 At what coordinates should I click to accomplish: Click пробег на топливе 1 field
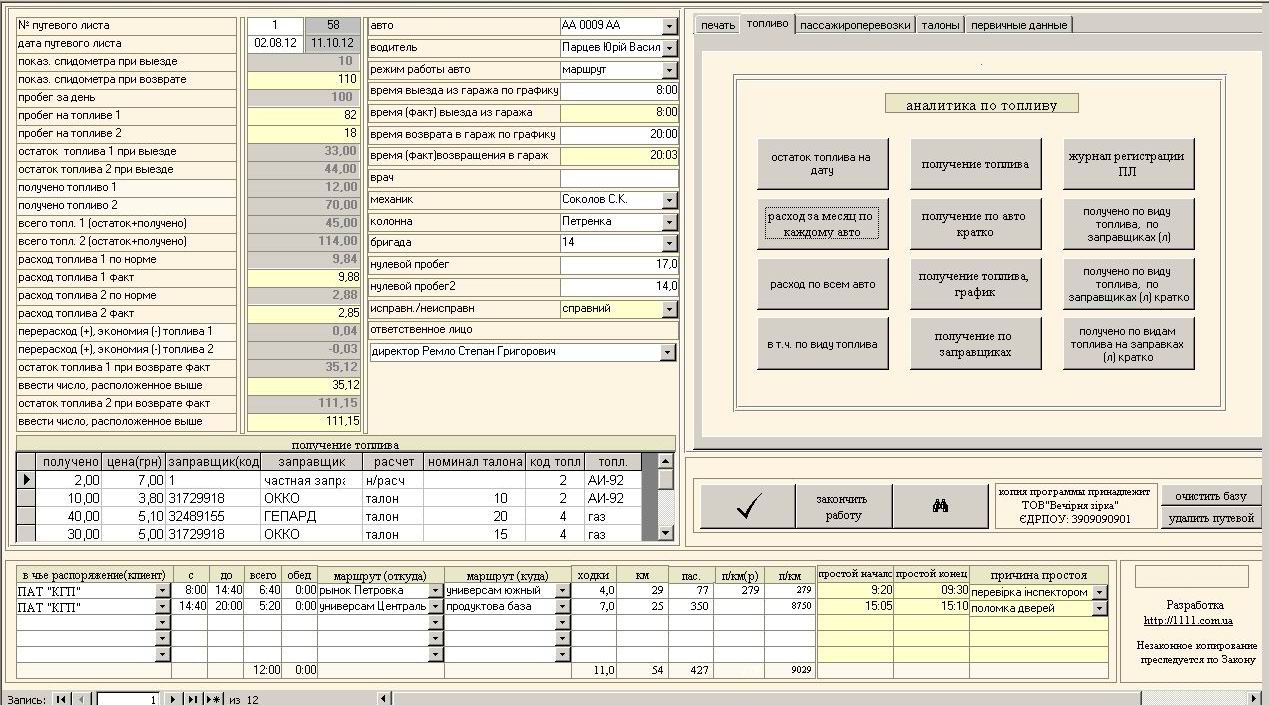pos(303,116)
